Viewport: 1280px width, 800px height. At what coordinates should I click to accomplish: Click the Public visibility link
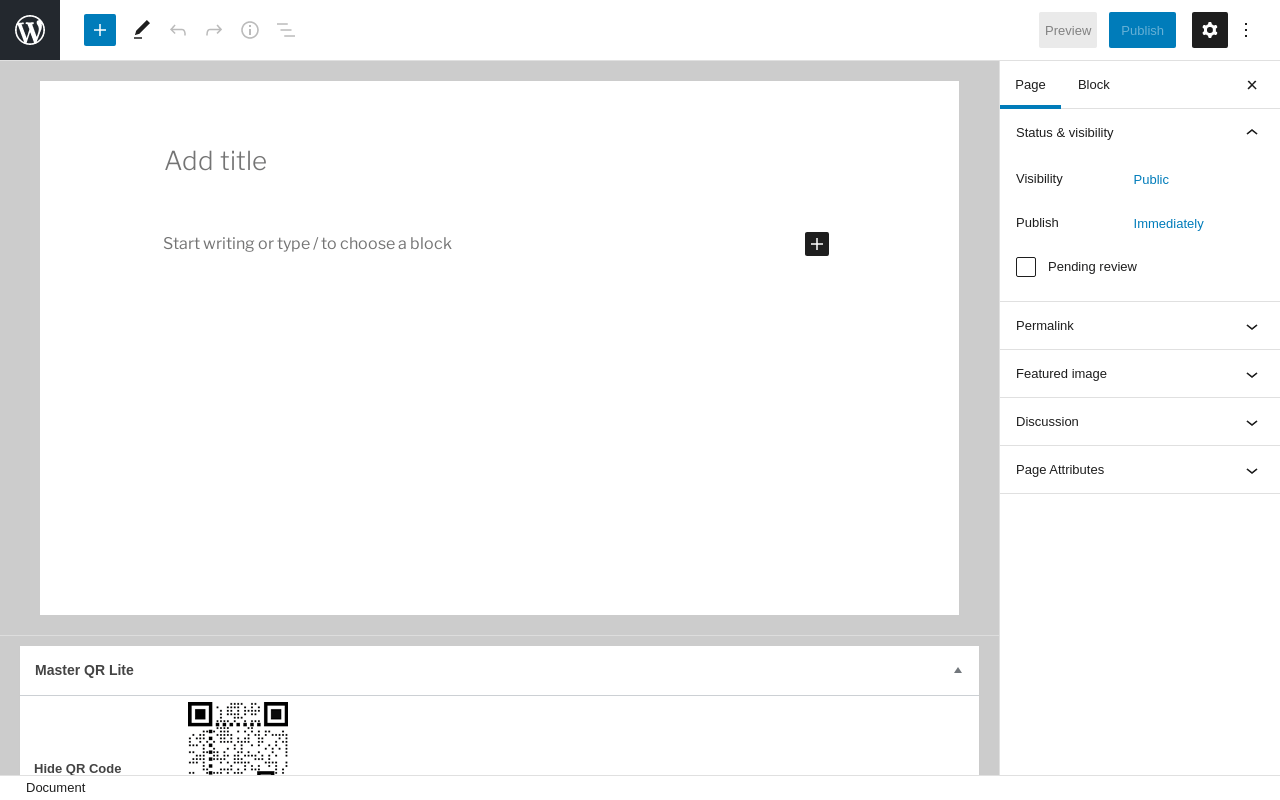pyautogui.click(x=1151, y=180)
